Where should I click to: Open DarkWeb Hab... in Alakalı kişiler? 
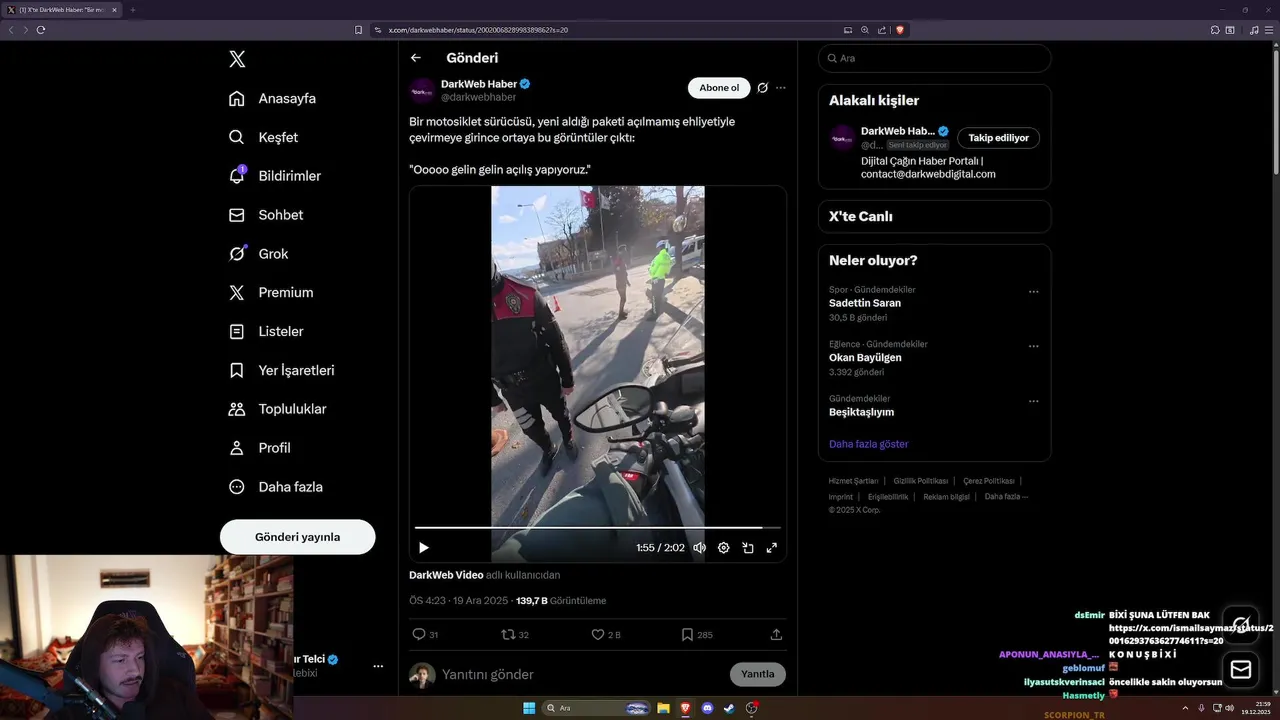(898, 131)
